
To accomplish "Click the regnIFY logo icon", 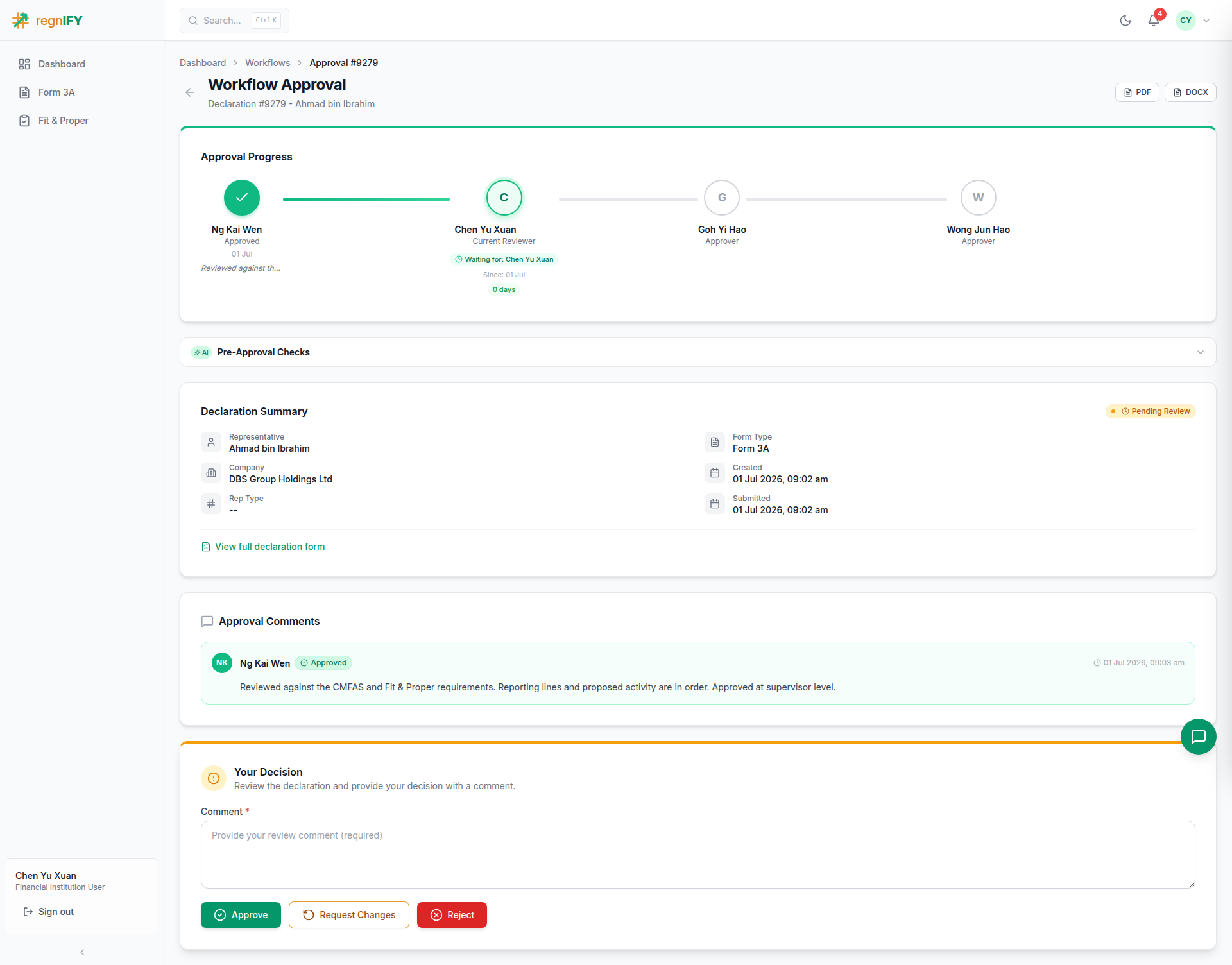I will (x=21, y=21).
